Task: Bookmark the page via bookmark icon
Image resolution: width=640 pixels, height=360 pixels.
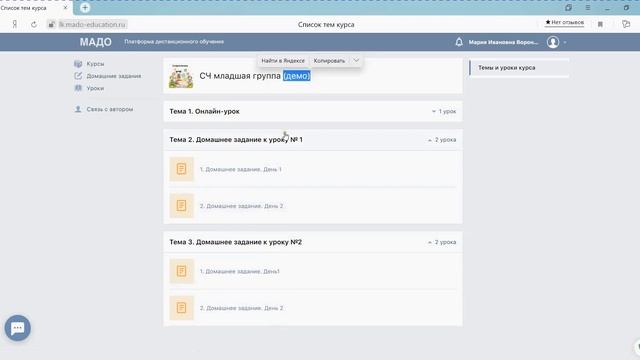Action: 600,24
